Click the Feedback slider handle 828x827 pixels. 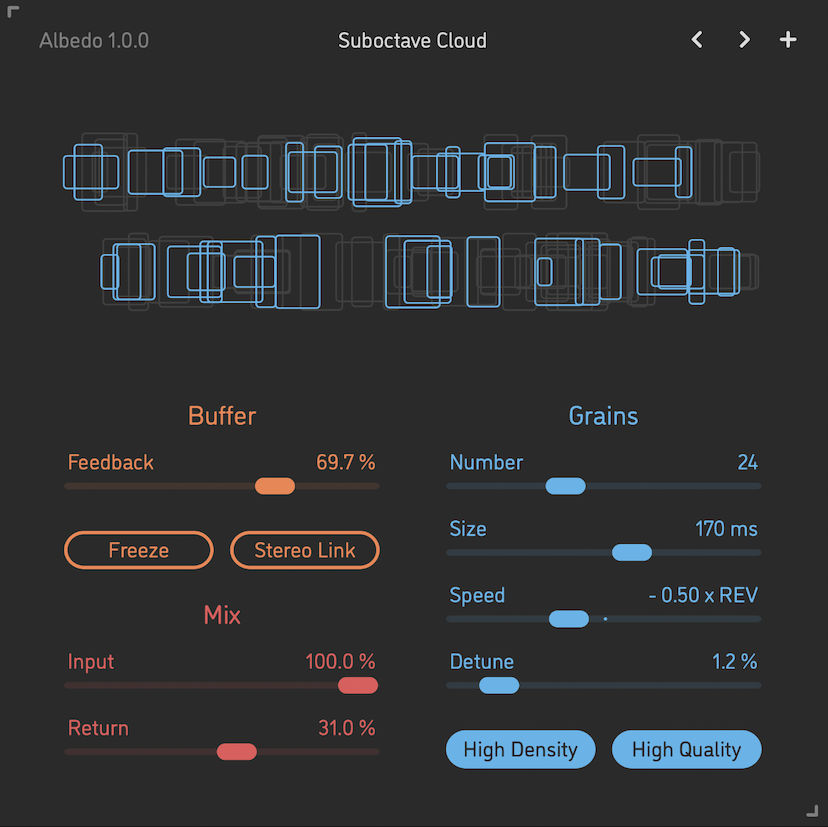(x=275, y=486)
